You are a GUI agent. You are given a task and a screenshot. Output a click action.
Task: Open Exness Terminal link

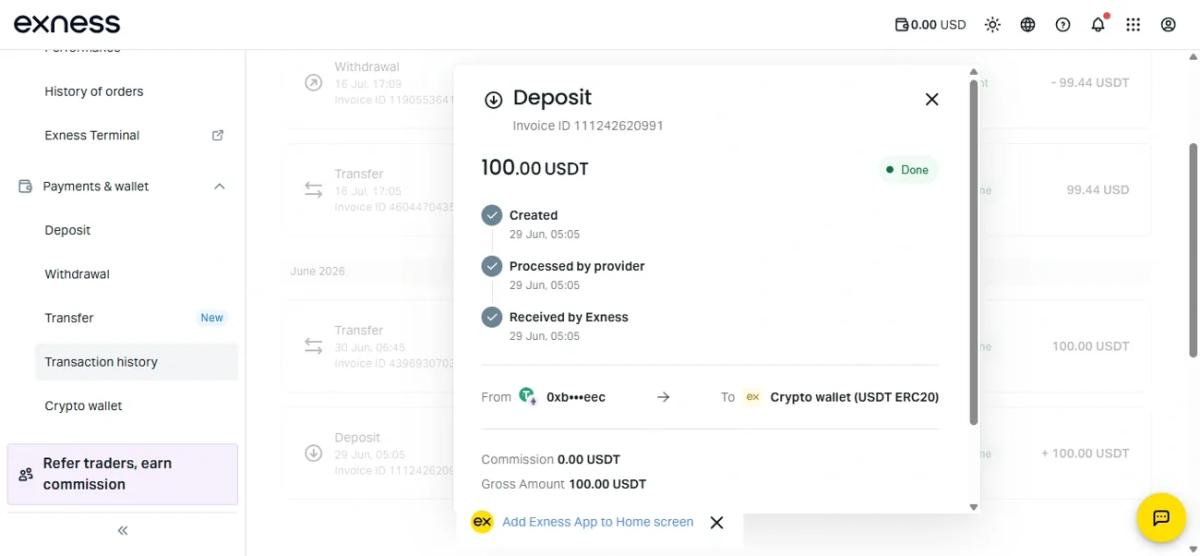tap(92, 135)
